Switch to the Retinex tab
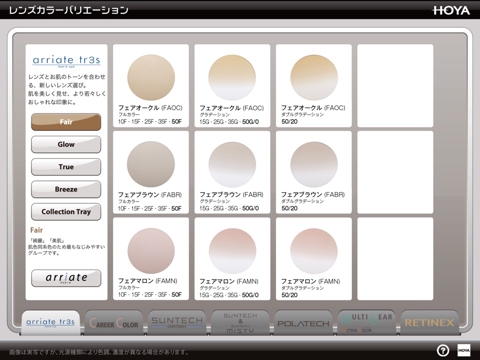 pyautogui.click(x=429, y=323)
